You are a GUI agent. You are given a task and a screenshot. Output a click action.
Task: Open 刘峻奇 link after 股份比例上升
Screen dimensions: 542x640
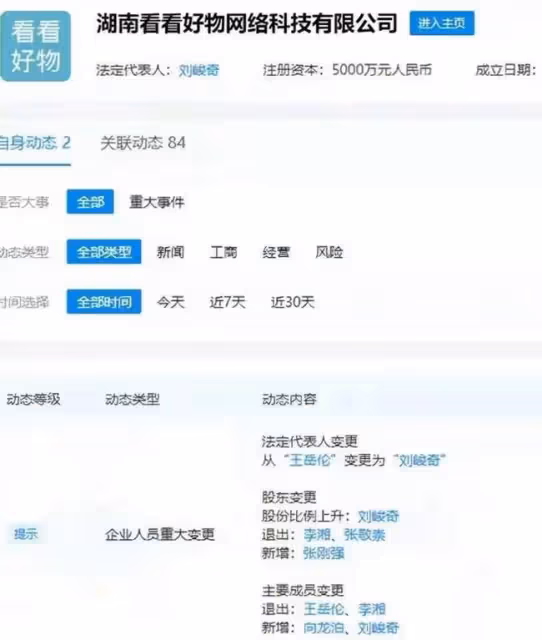pos(378,516)
